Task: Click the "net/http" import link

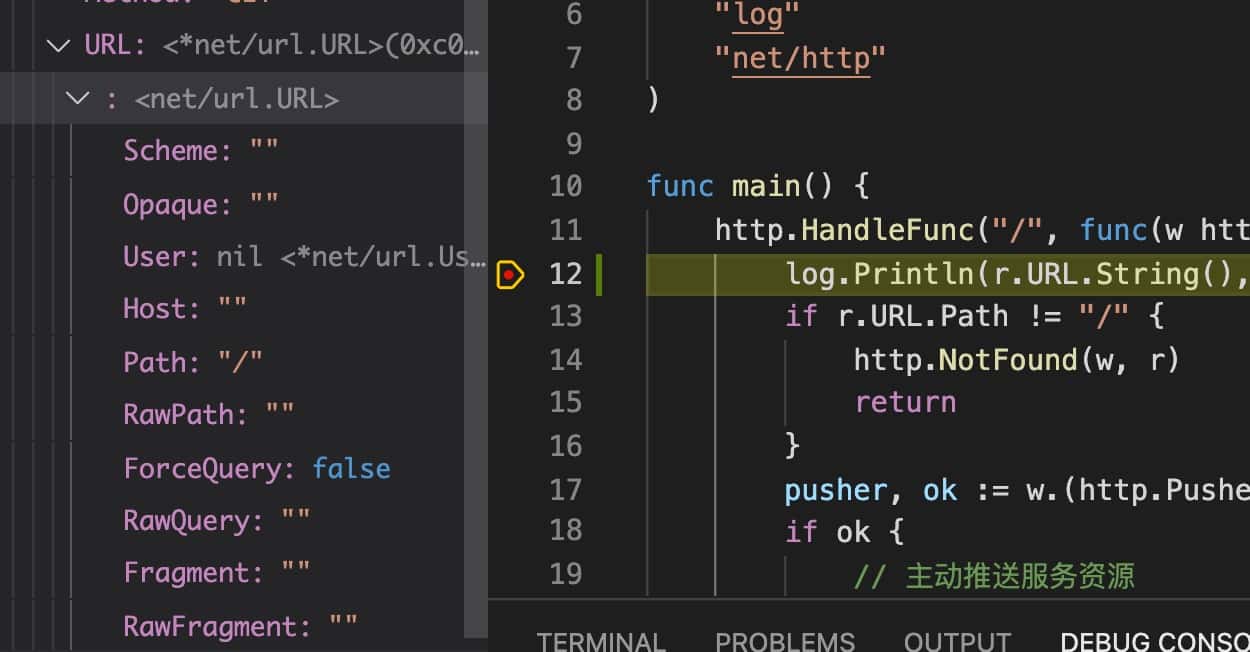Action: click(801, 58)
